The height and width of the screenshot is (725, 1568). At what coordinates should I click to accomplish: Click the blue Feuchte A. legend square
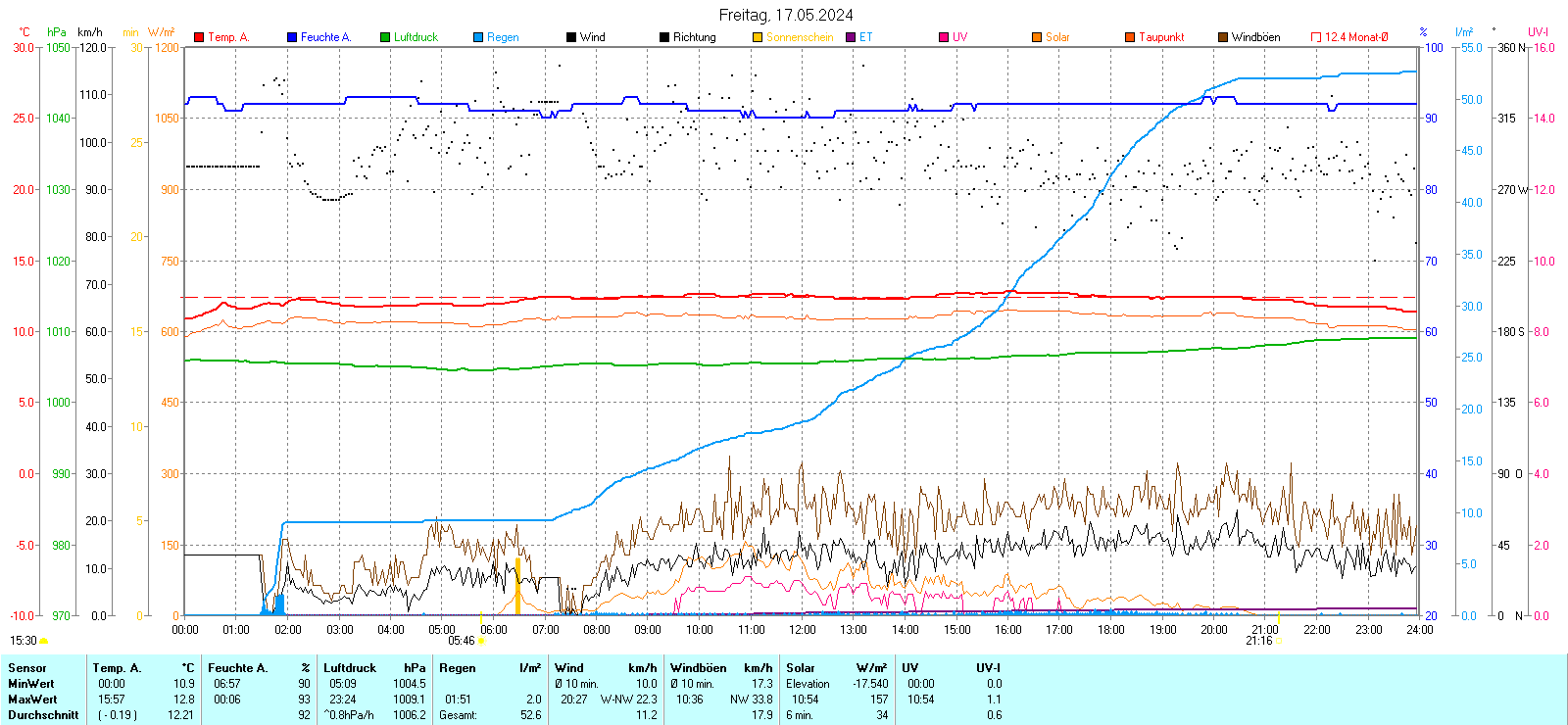pyautogui.click(x=292, y=37)
